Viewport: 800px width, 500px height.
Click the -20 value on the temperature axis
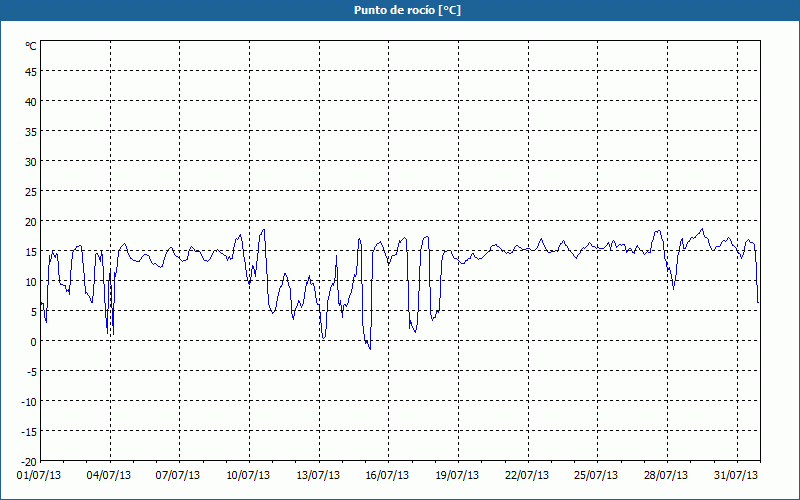(x=29, y=462)
